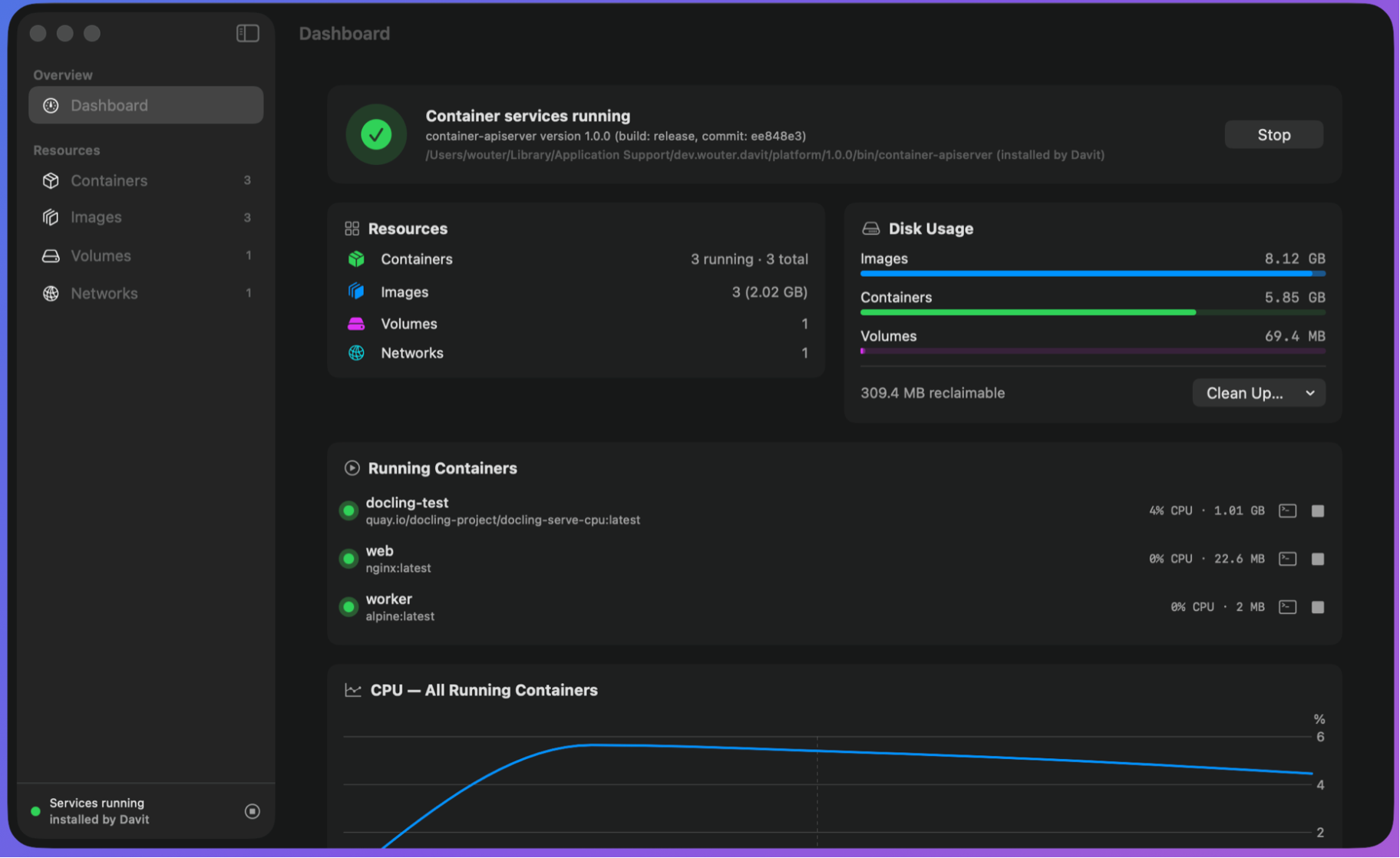Open terminal for docling-test container
1400x858 pixels.
point(1287,510)
